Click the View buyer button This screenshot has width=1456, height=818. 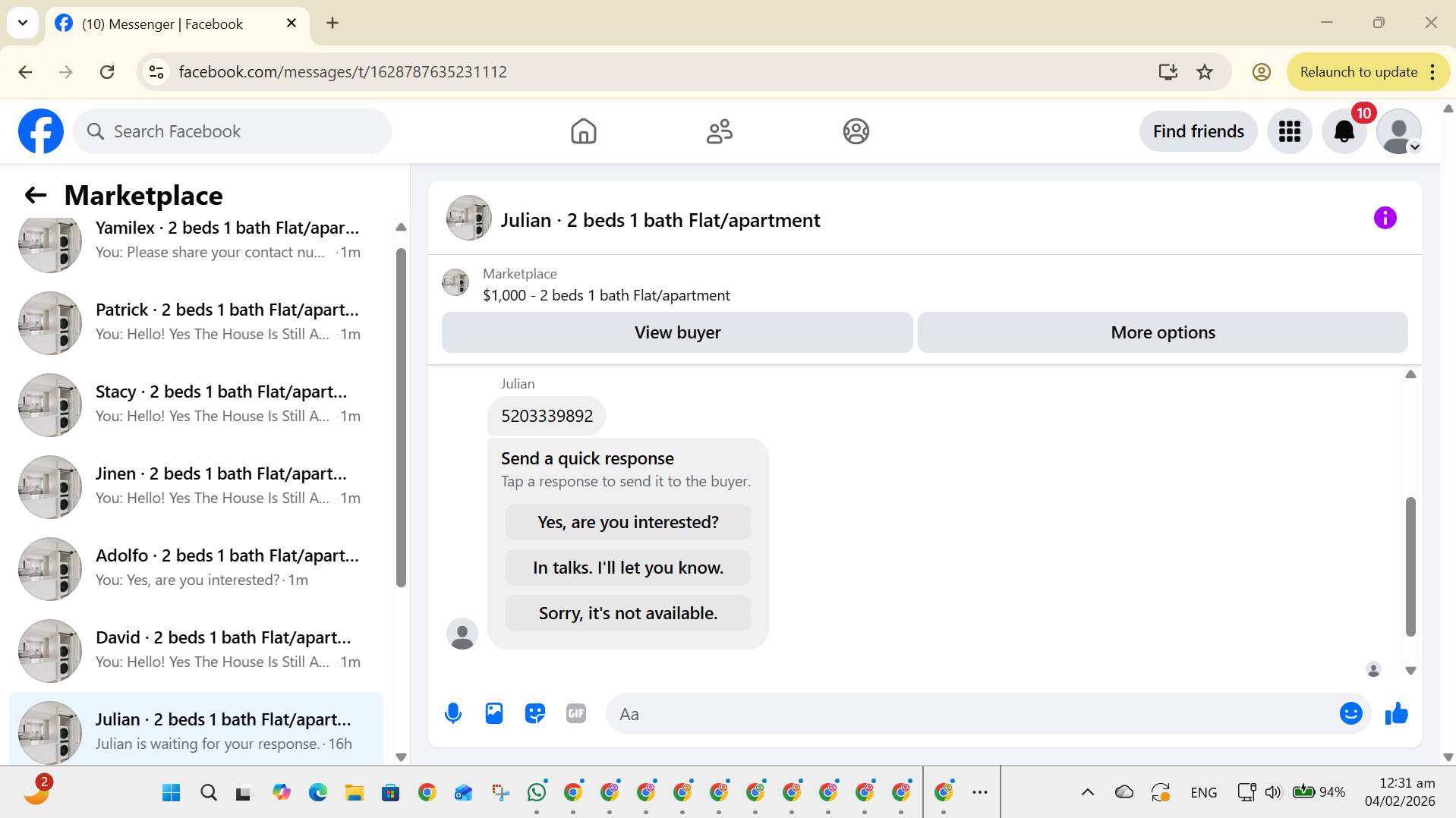677,332
